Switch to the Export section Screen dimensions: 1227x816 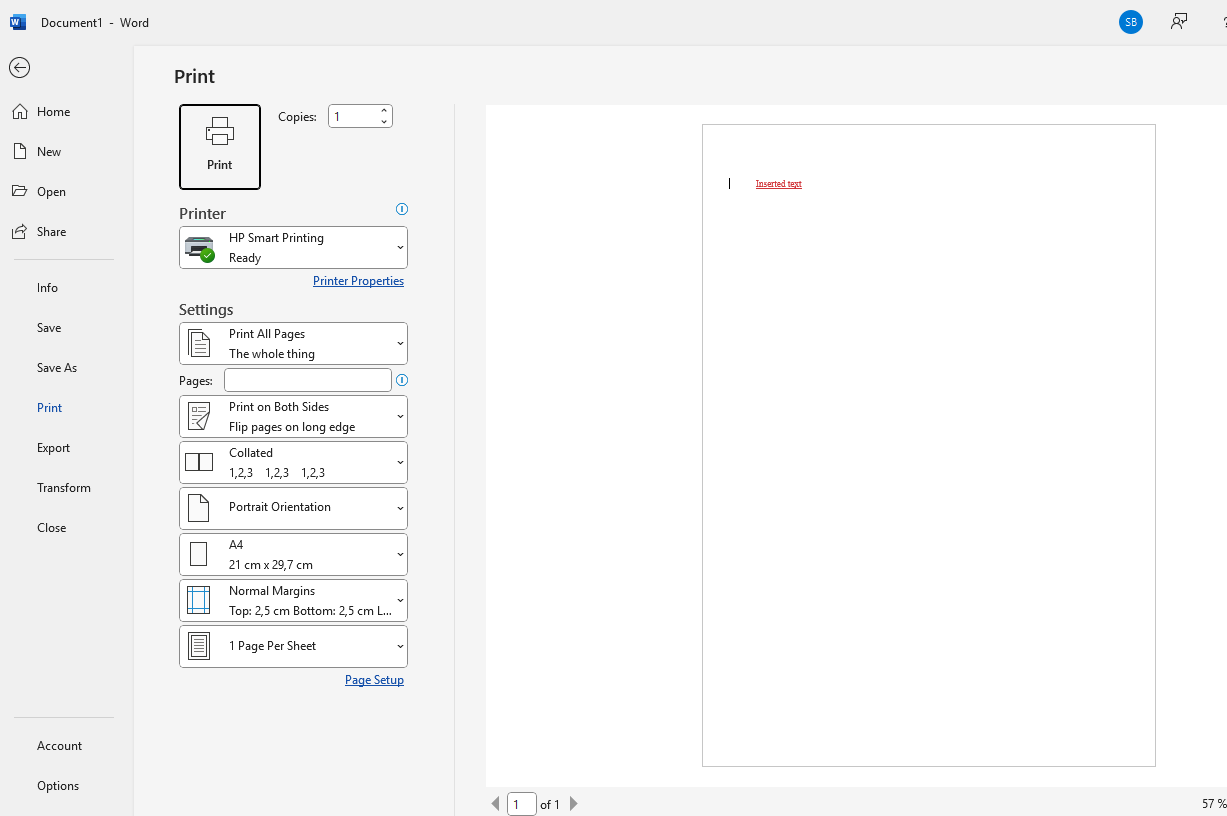click(53, 447)
